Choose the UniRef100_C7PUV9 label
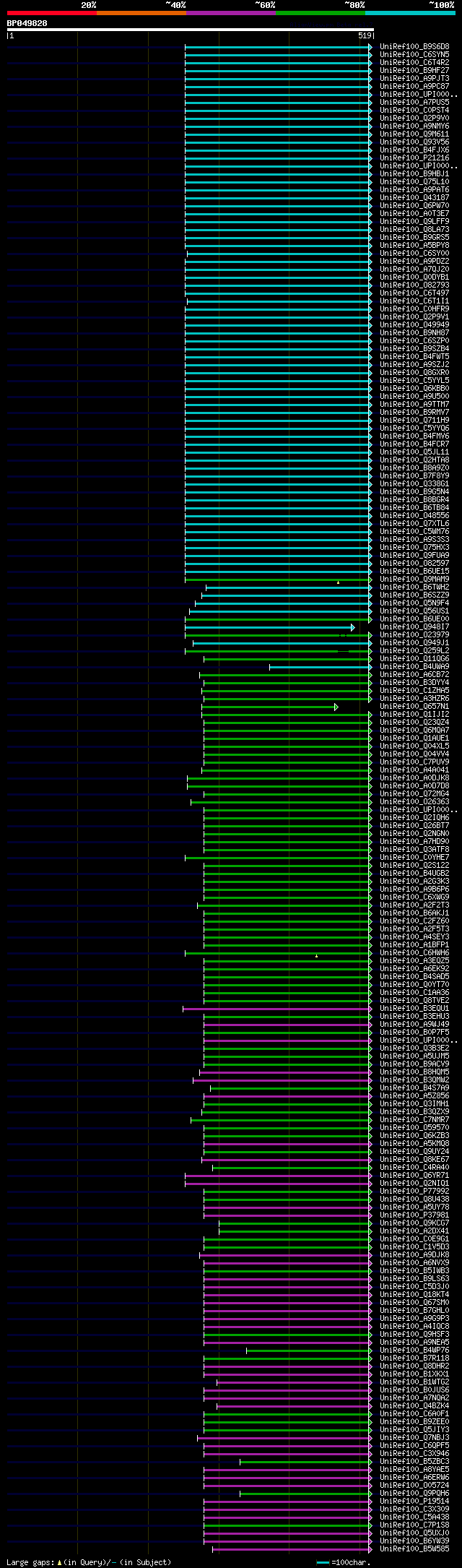The height and width of the screenshot is (1568, 462). click(x=414, y=762)
